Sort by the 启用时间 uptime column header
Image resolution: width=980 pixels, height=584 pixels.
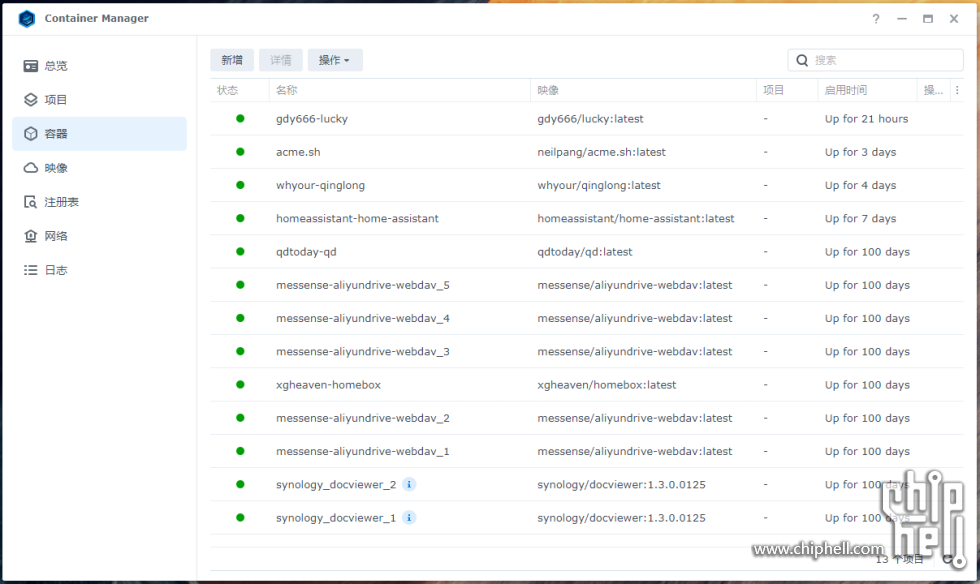click(868, 90)
